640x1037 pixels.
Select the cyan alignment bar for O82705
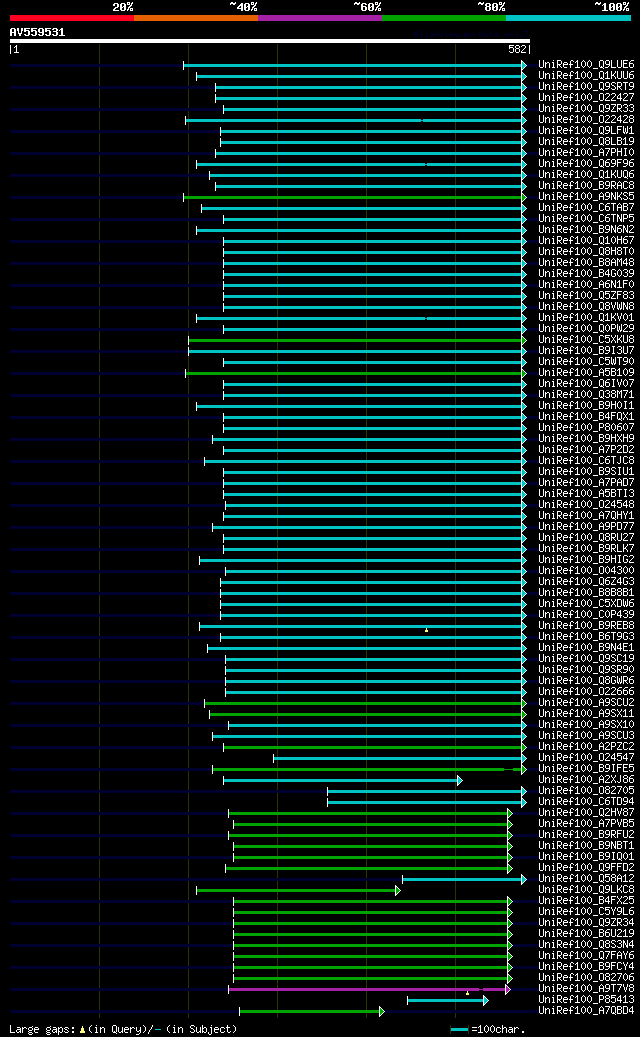click(x=425, y=791)
